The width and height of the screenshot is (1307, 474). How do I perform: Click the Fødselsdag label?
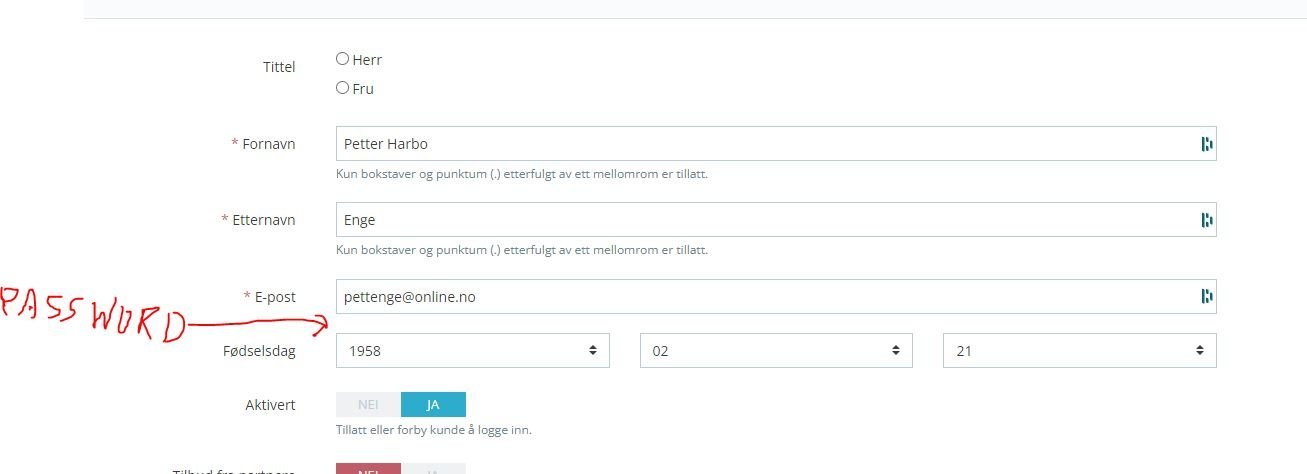click(259, 351)
